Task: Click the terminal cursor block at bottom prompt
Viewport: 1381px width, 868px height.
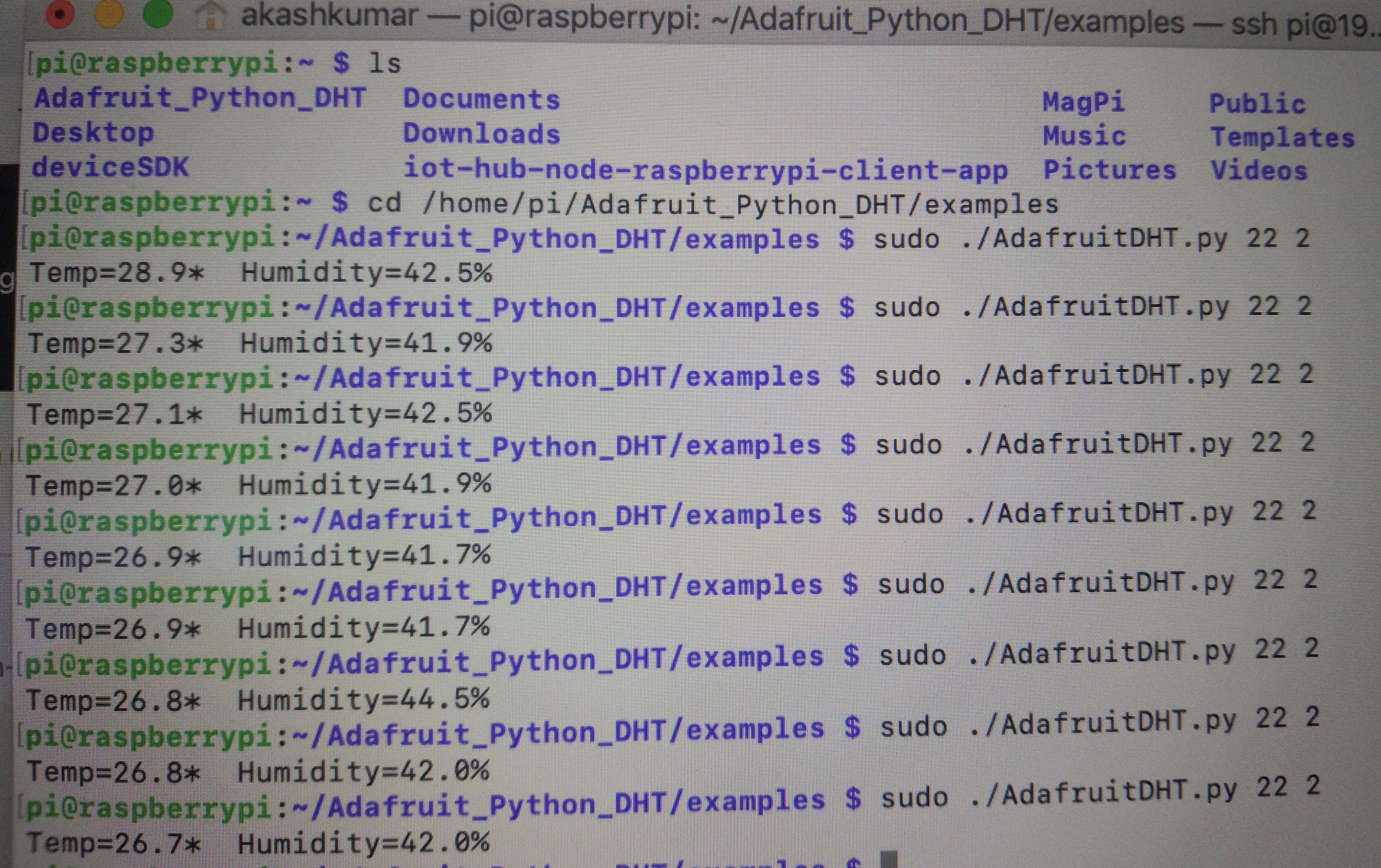Action: tap(889, 860)
